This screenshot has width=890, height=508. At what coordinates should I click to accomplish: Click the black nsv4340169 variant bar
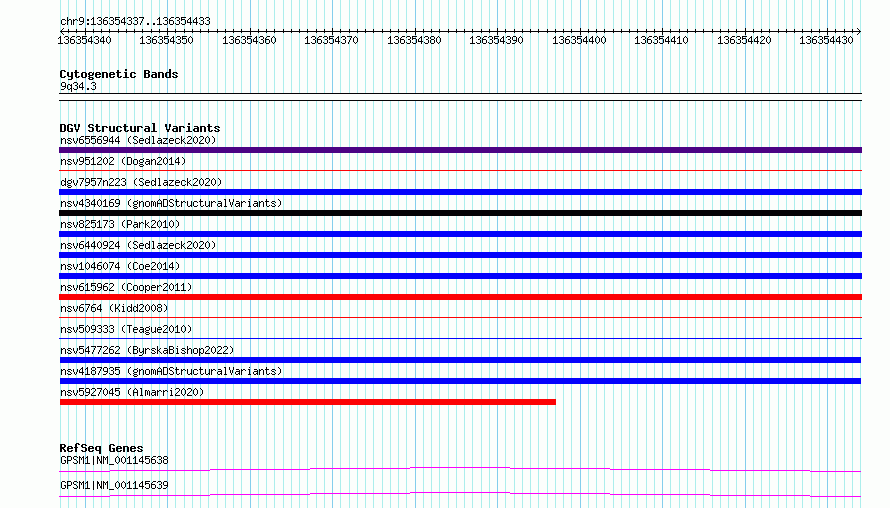(x=460, y=213)
